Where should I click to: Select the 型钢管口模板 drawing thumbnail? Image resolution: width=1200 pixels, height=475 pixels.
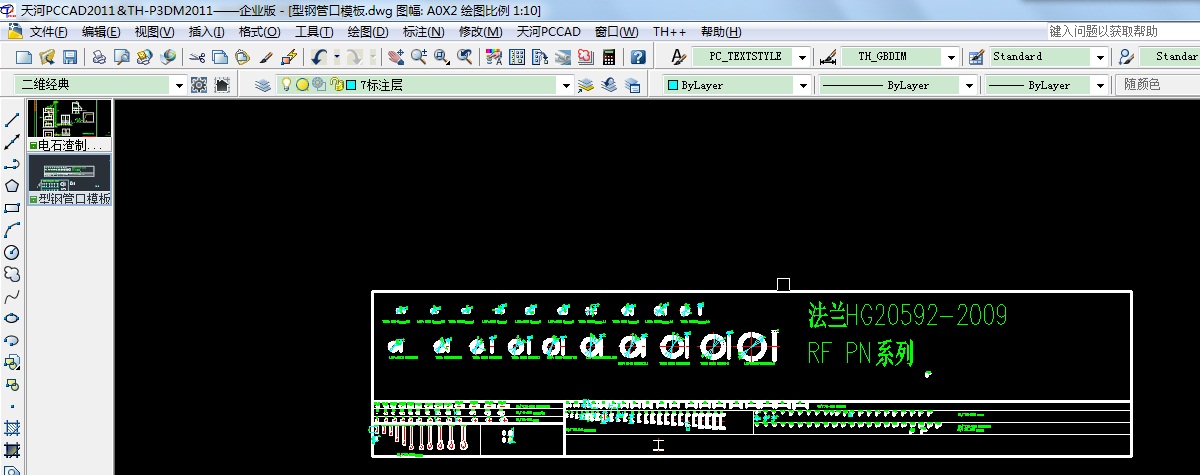tap(69, 180)
